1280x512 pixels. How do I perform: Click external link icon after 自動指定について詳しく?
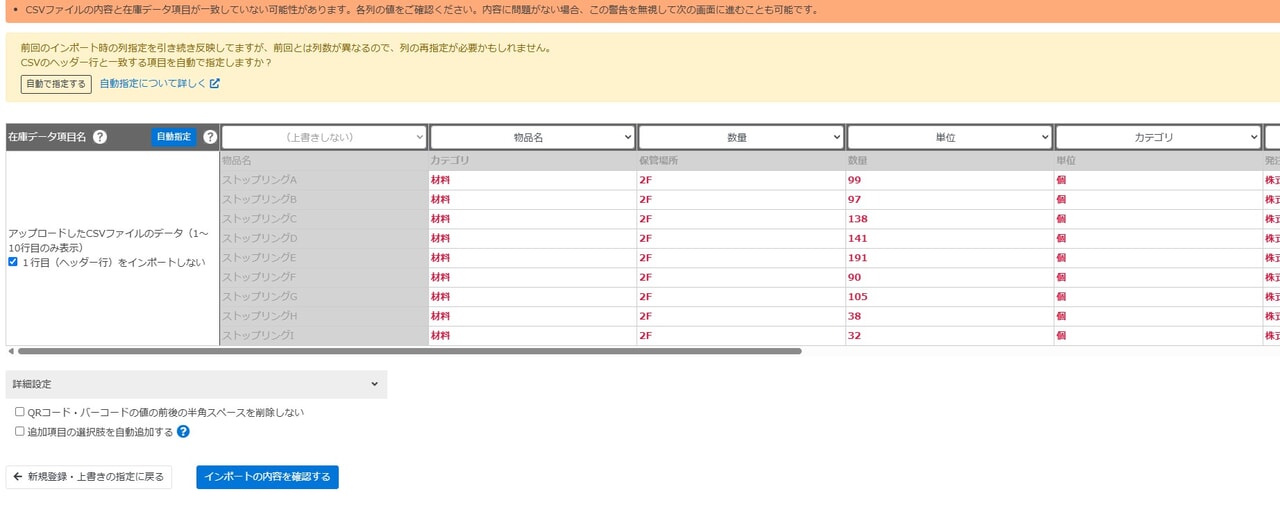tap(215, 84)
